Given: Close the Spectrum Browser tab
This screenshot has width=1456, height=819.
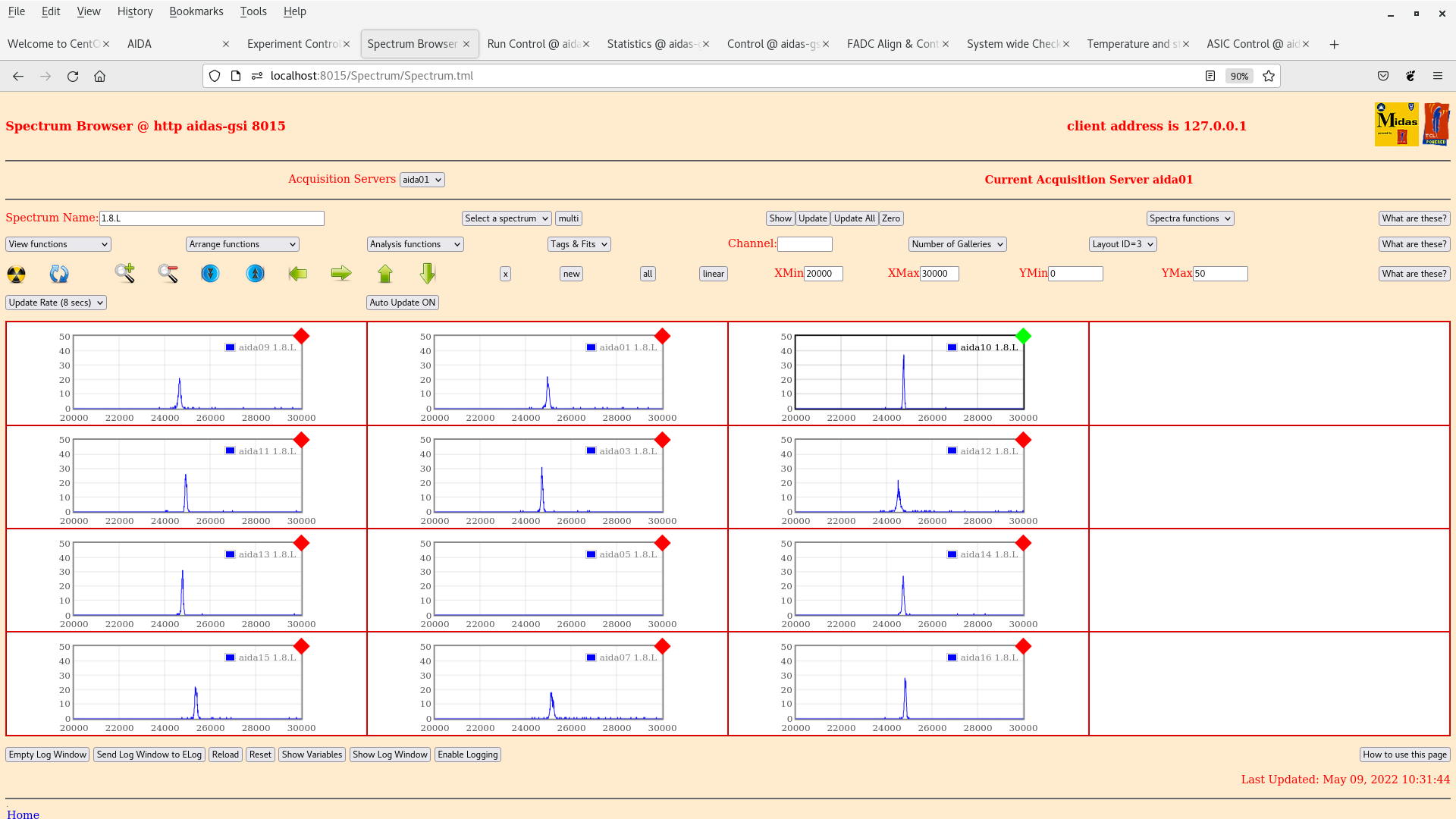Looking at the screenshot, I should tap(466, 44).
